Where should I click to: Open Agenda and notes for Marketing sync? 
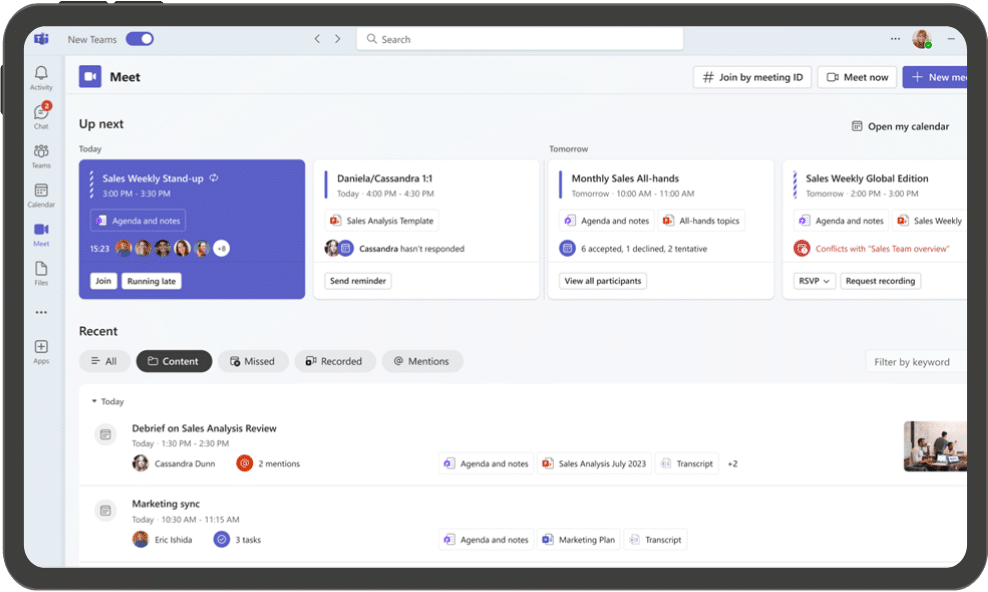coord(486,540)
